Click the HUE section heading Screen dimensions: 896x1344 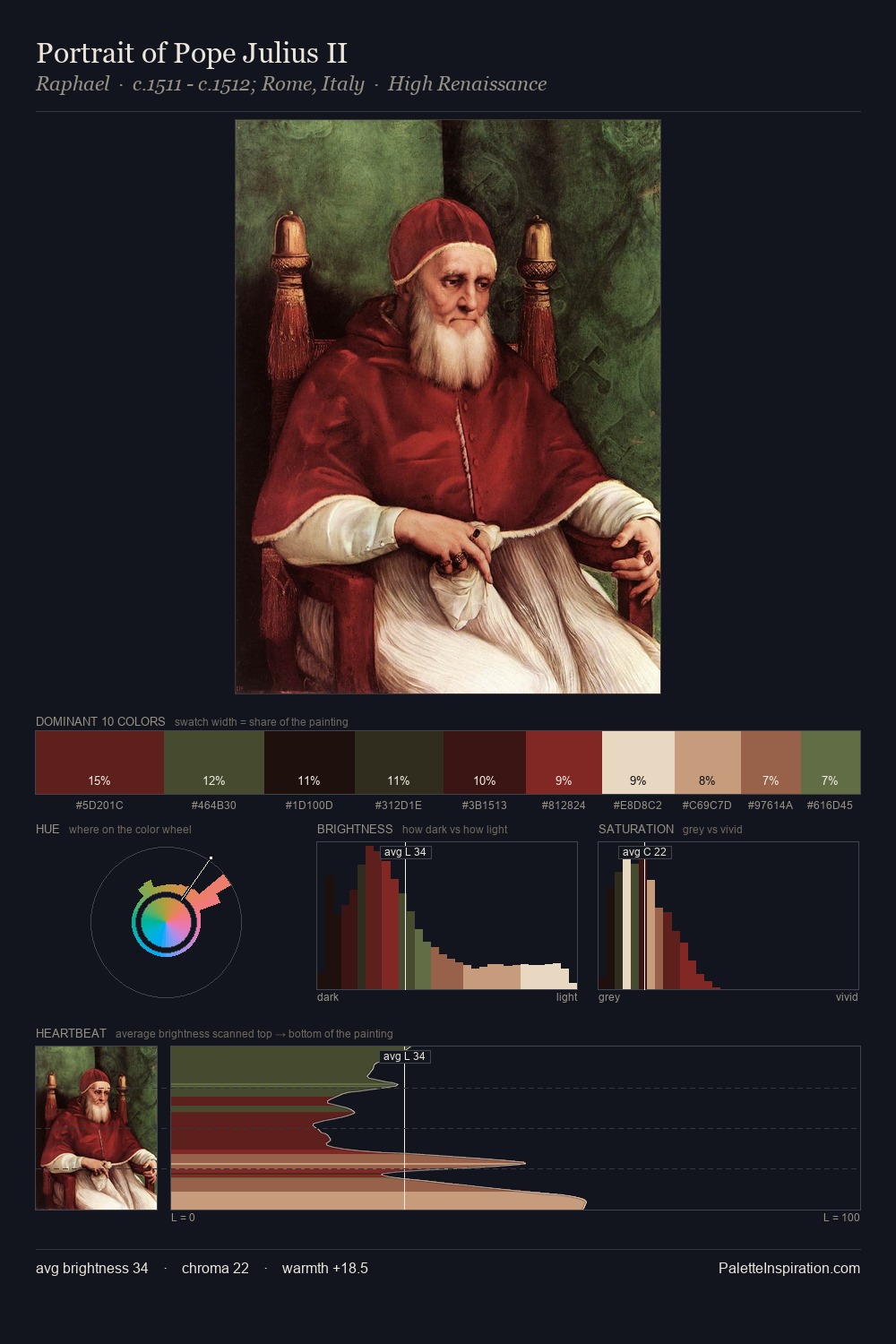coord(47,829)
